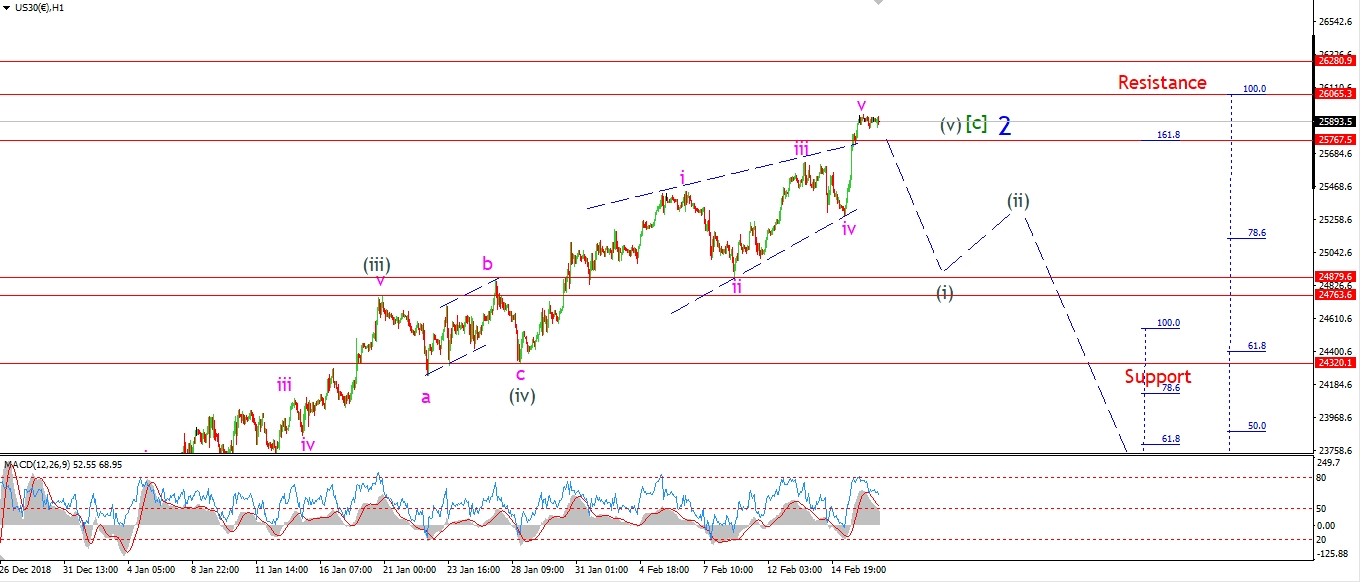The width and height of the screenshot is (1361, 582).
Task: Click the gray chart shift triangle marker
Action: [x=878, y=3]
